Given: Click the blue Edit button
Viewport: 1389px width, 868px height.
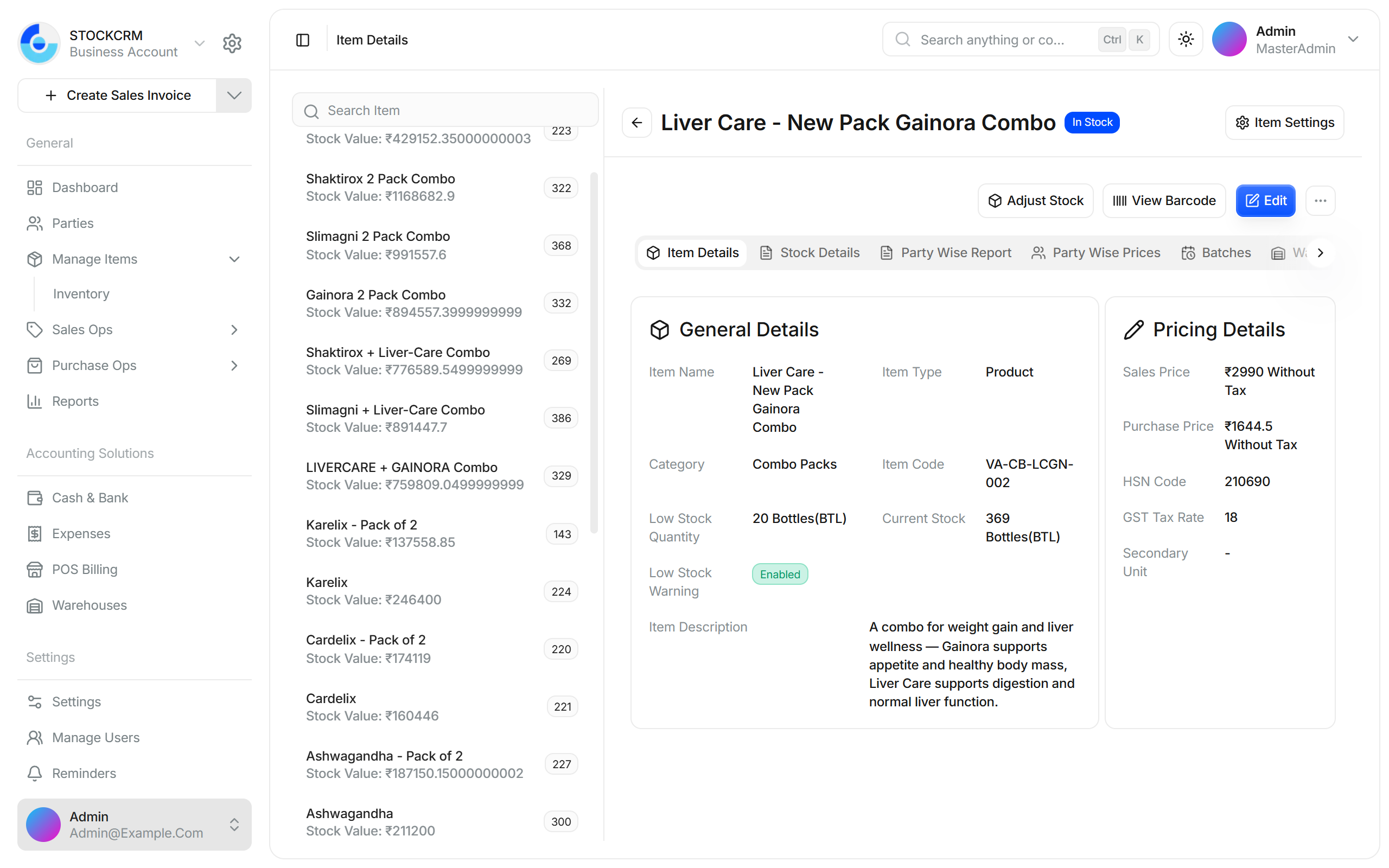Looking at the screenshot, I should coord(1265,200).
